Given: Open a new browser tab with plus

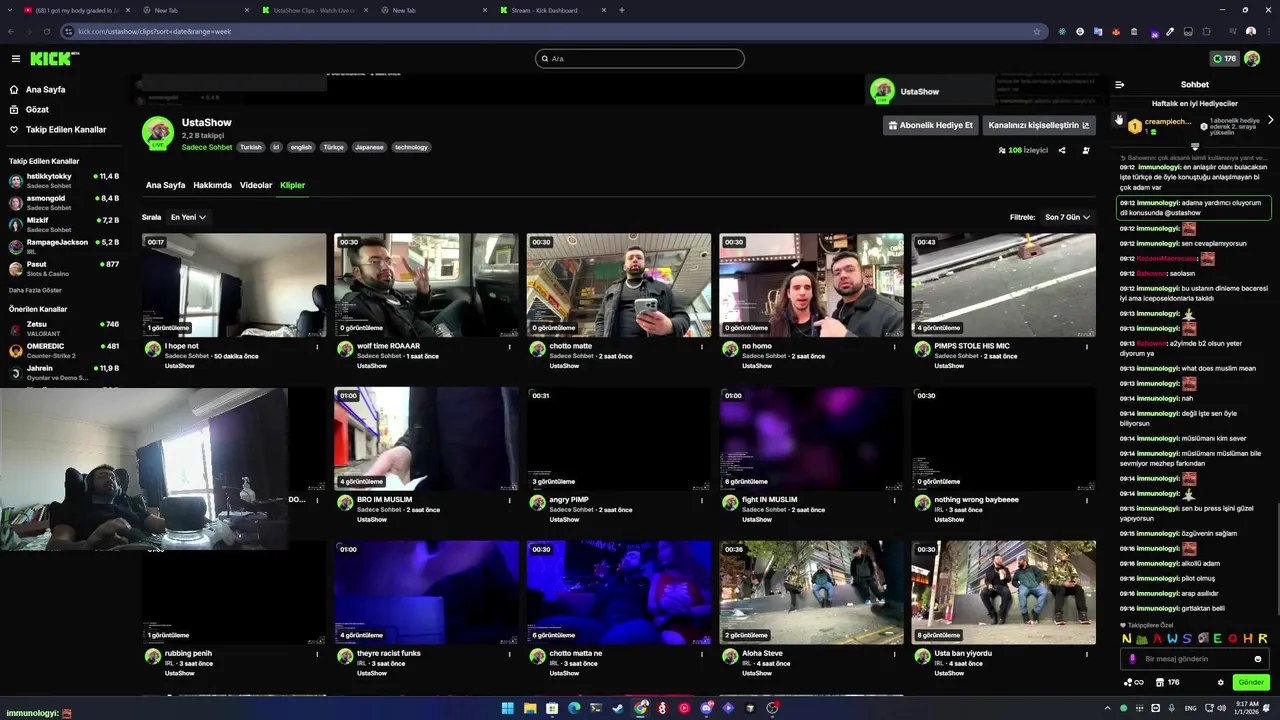Looking at the screenshot, I should [622, 10].
